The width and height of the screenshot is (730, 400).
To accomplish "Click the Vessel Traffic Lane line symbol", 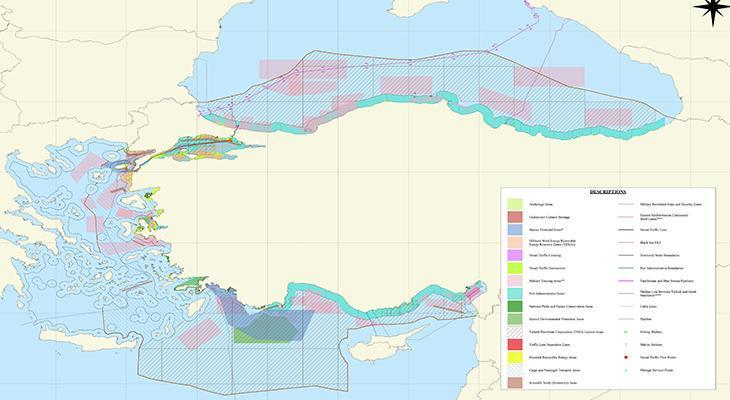I will (624, 229).
